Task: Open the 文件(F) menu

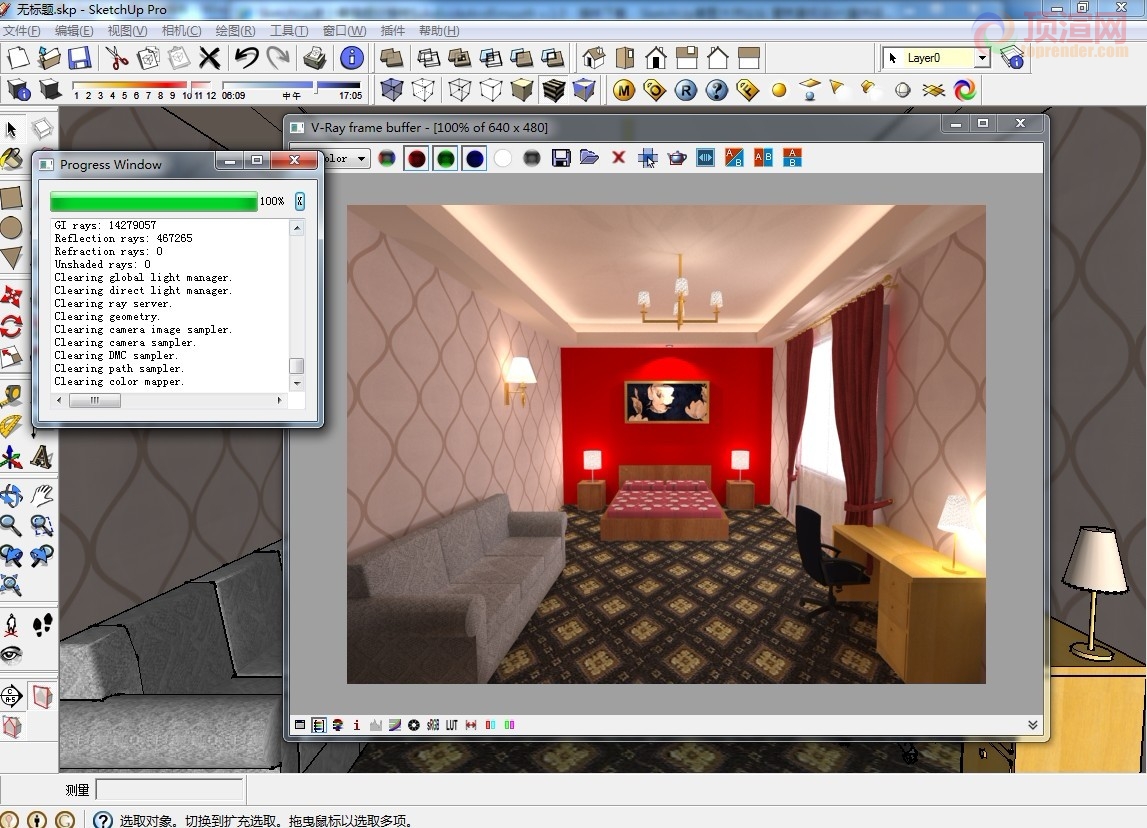Action: click(x=21, y=31)
